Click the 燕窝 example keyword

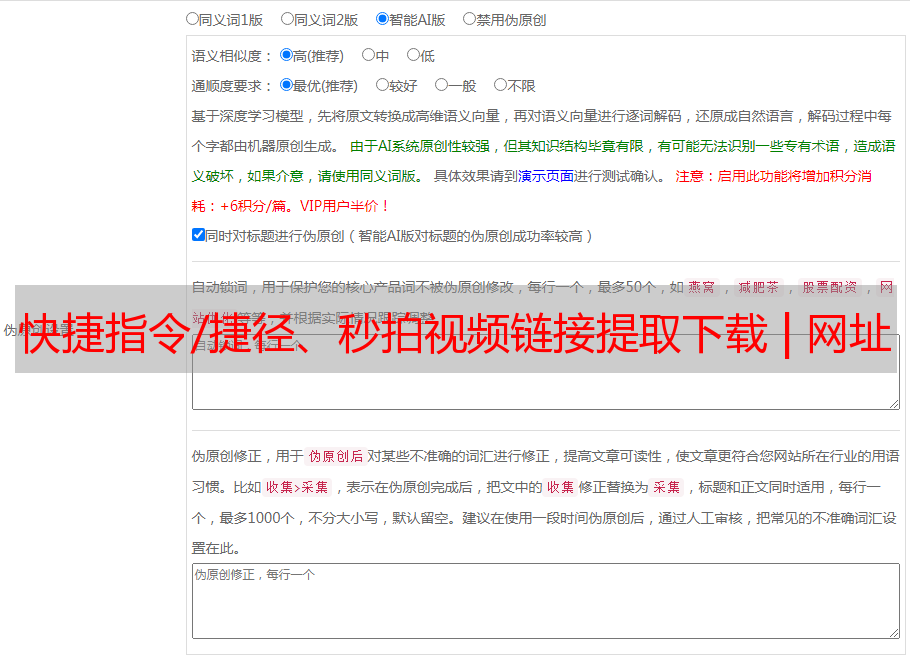tap(702, 287)
